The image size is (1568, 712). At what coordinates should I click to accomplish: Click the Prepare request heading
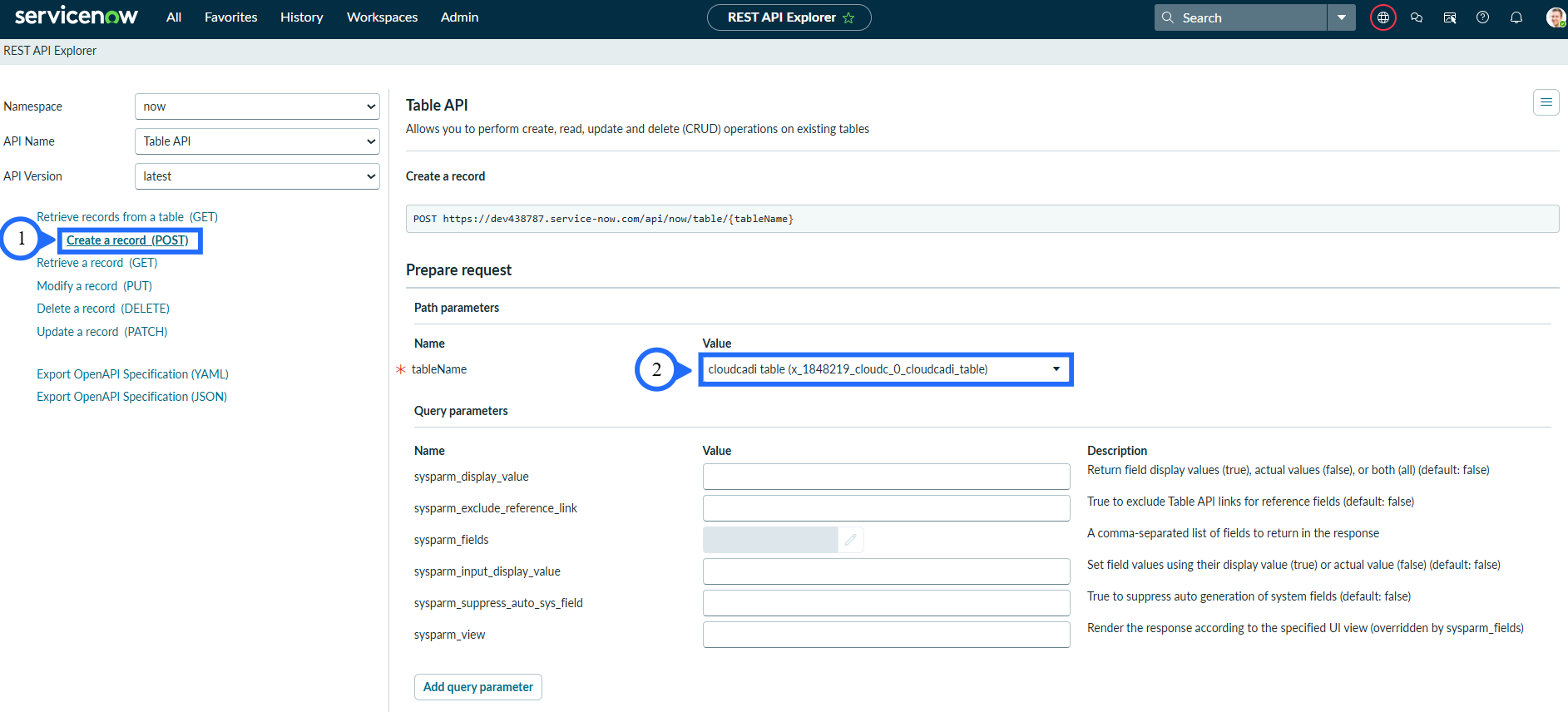click(459, 270)
